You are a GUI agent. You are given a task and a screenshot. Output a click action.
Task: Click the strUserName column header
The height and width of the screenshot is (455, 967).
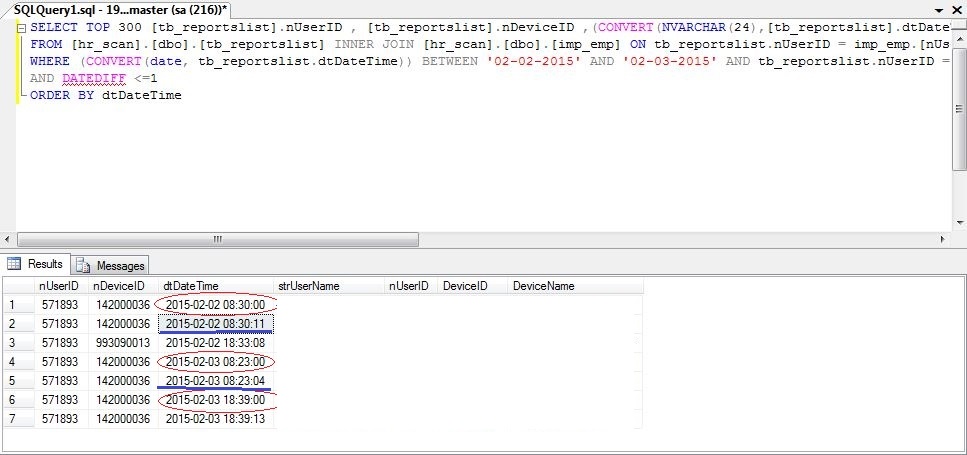point(329,286)
